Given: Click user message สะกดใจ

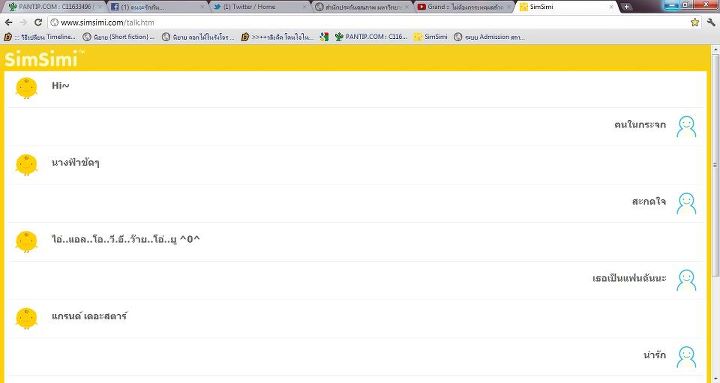Looking at the screenshot, I should (649, 201).
